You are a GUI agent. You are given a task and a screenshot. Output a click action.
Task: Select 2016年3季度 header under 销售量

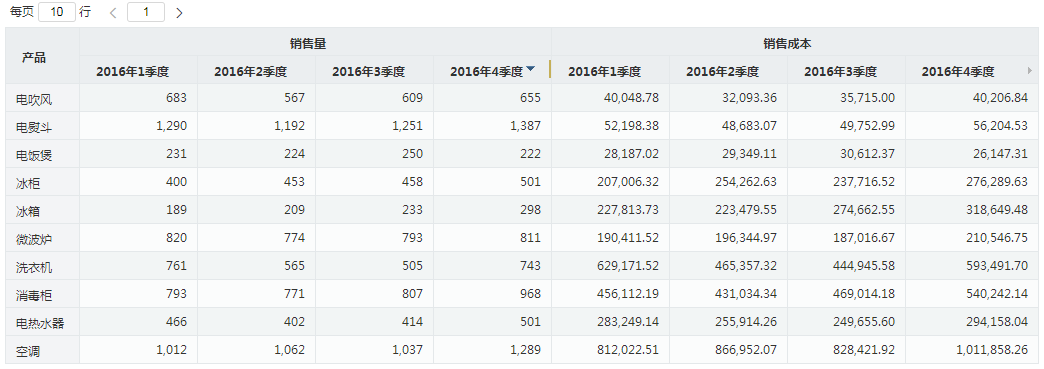(368, 72)
